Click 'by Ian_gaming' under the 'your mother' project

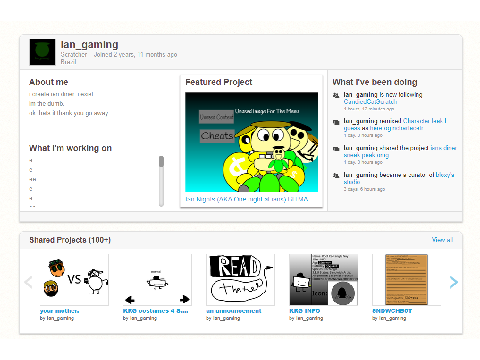[x=57, y=318]
